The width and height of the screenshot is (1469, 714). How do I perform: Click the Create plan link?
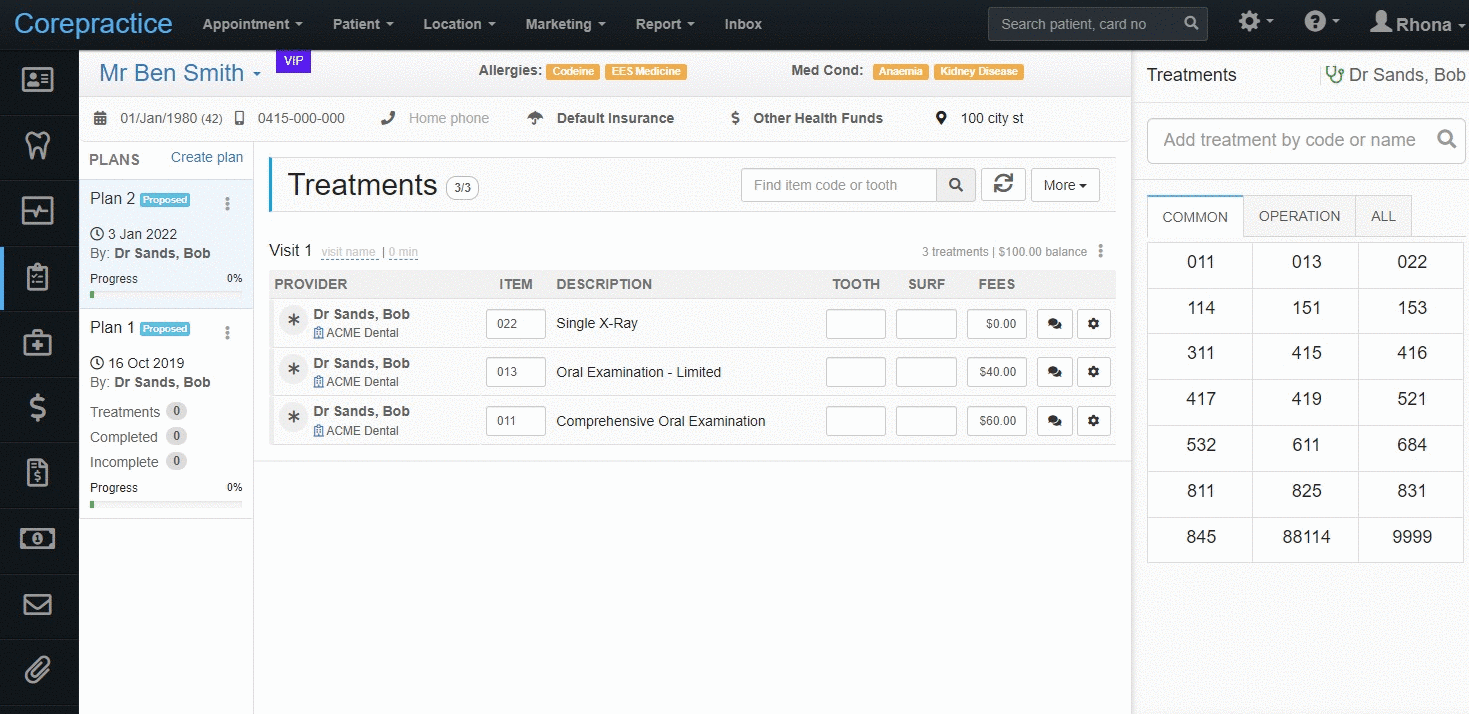(207, 157)
